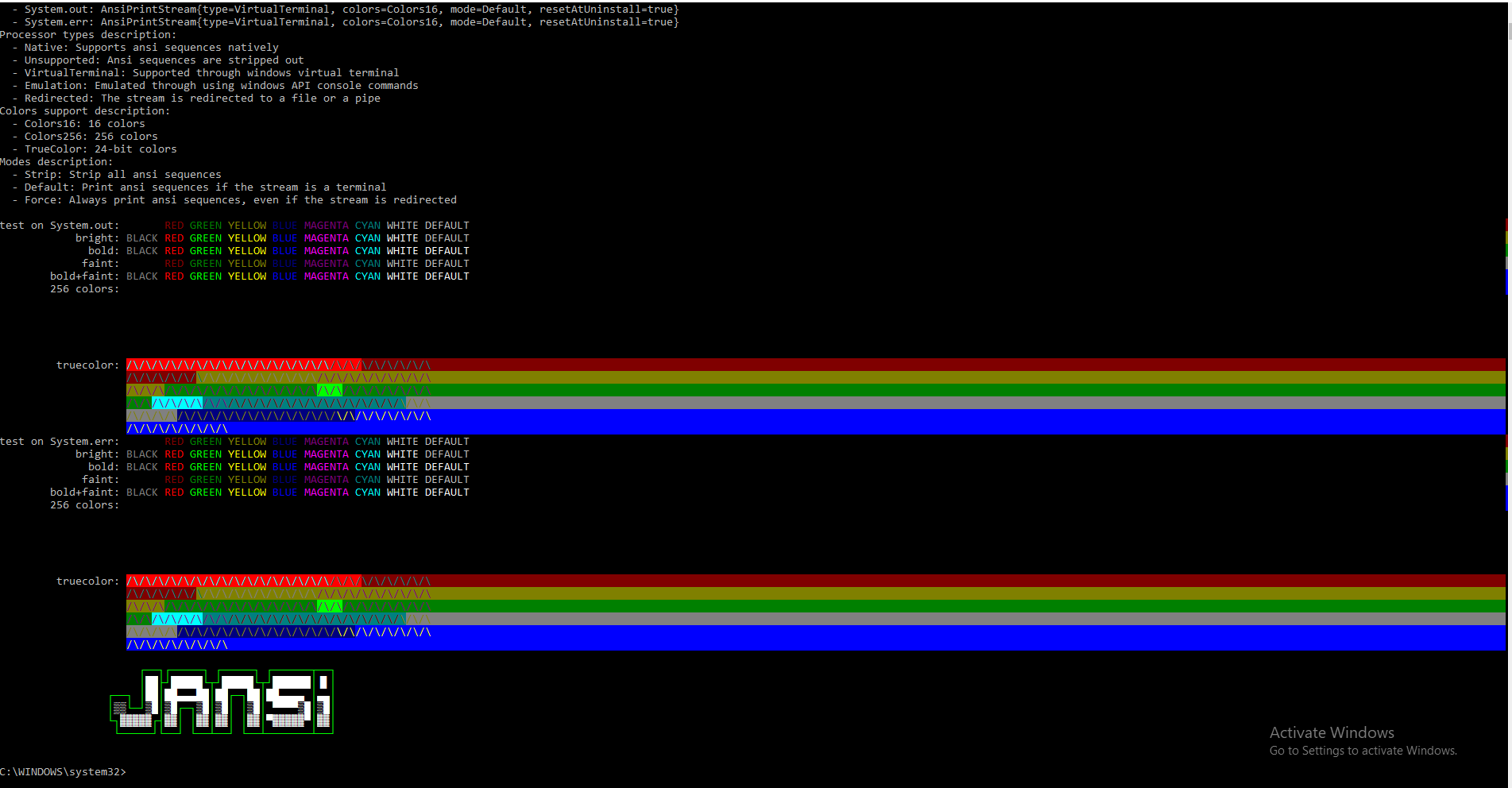Click the WHITE label in bold row

click(x=402, y=250)
